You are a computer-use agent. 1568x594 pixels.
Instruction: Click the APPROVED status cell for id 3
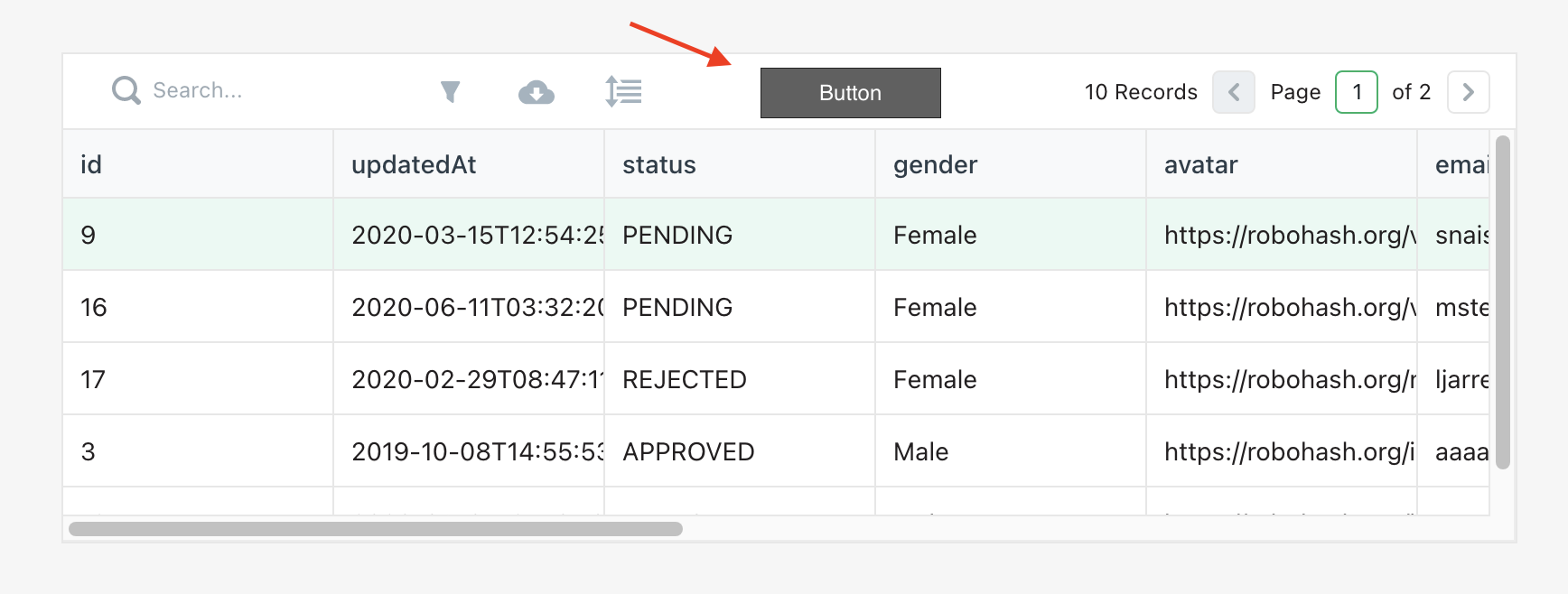pyautogui.click(x=687, y=451)
